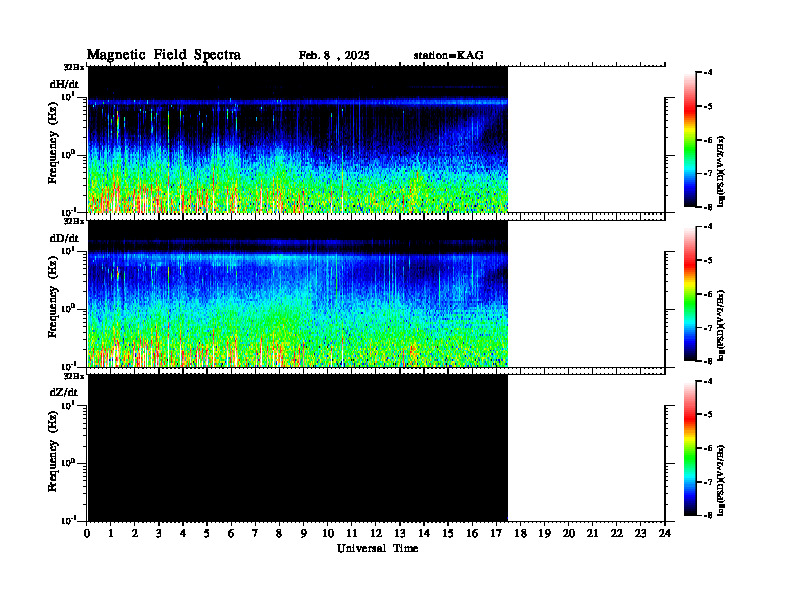Click hour 24 on time axis
792x612 pixels.
[x=665, y=533]
